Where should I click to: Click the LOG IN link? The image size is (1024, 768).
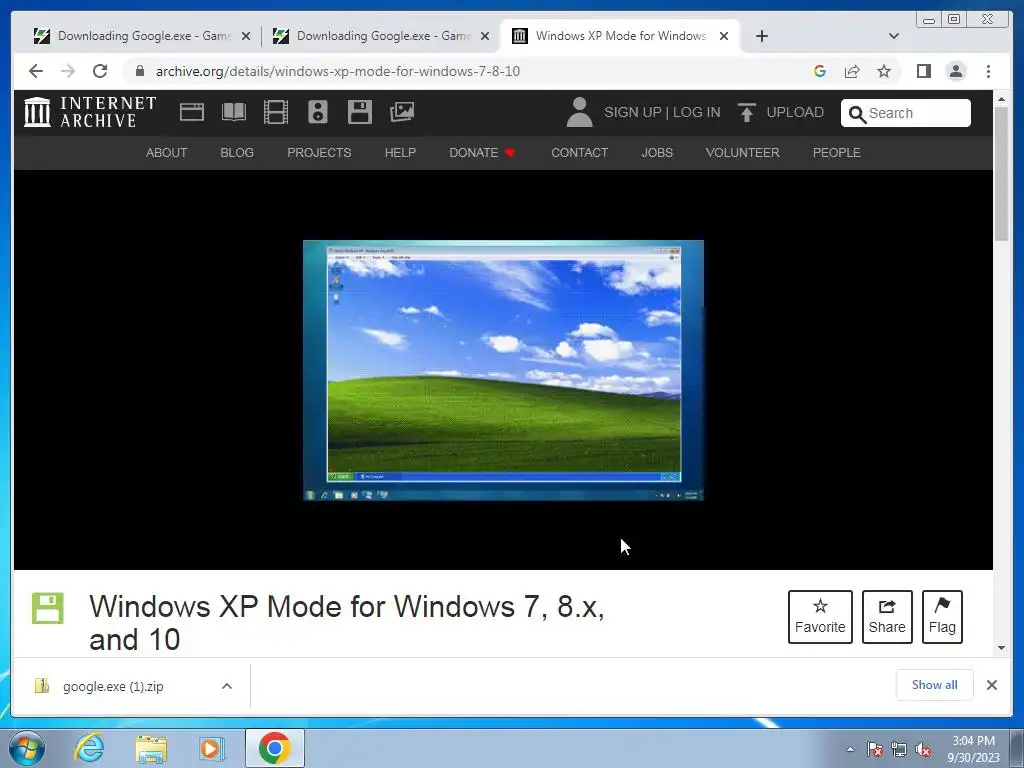(696, 112)
